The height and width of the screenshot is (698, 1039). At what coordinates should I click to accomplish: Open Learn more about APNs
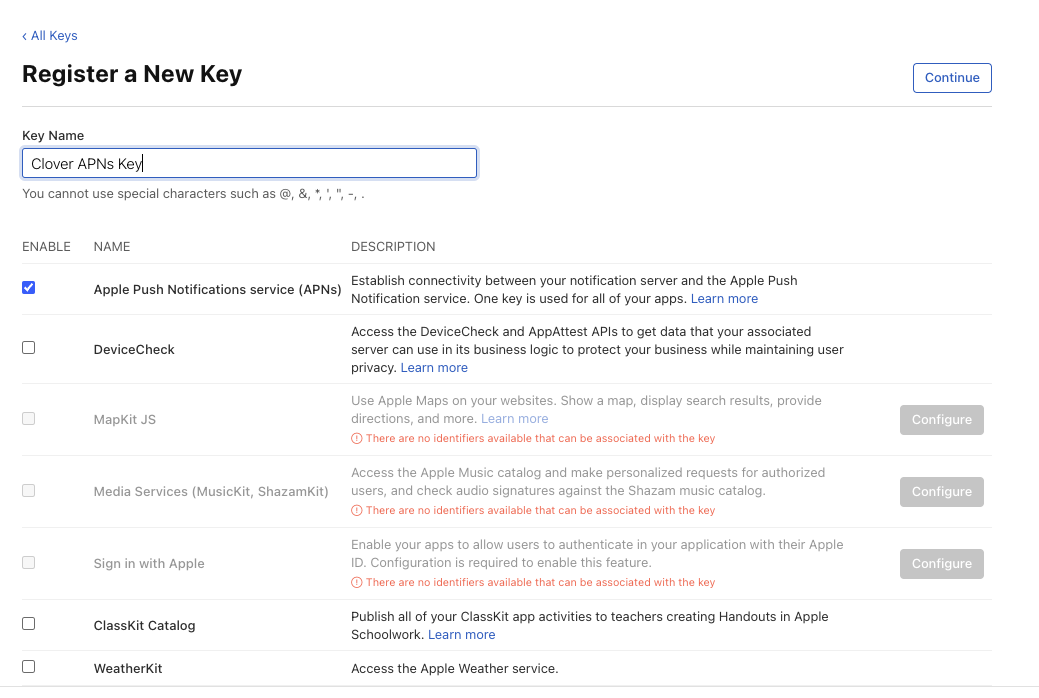[724, 298]
